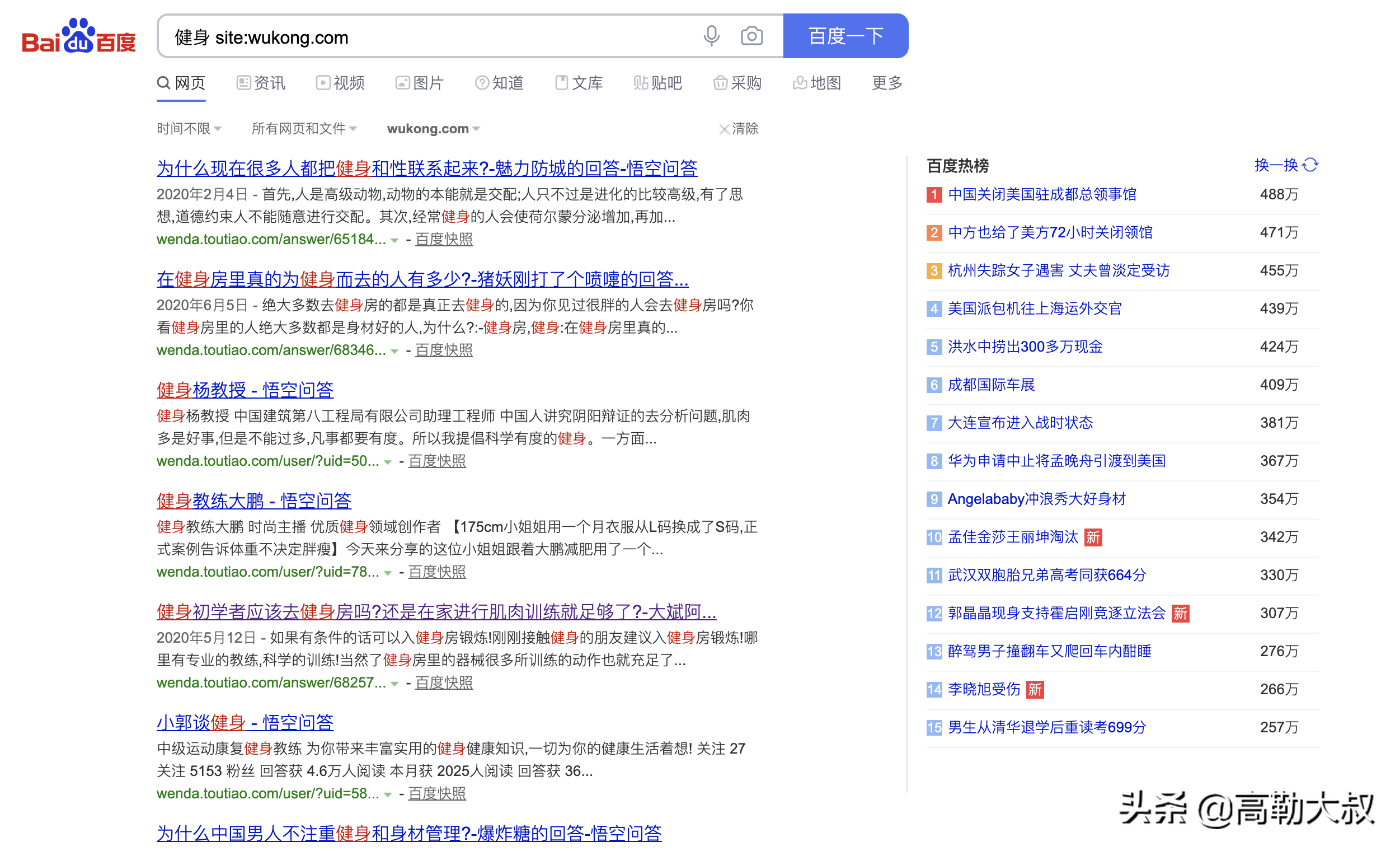Open 百度快照 for answer/65184 result

pyautogui.click(x=444, y=239)
